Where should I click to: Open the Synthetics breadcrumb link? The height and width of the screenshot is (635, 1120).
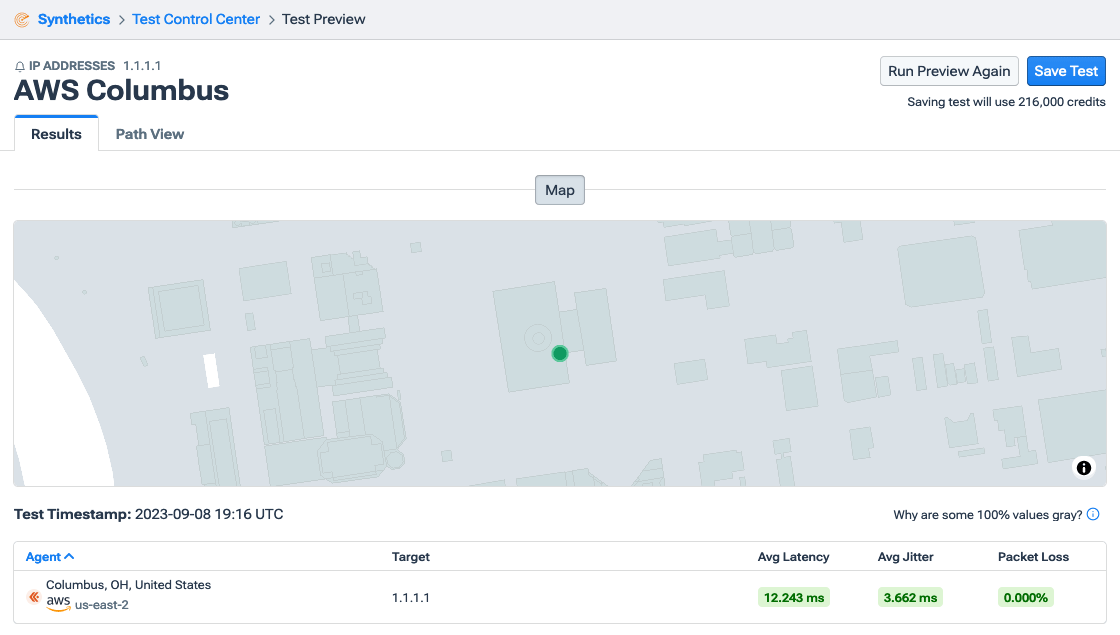coord(73,19)
